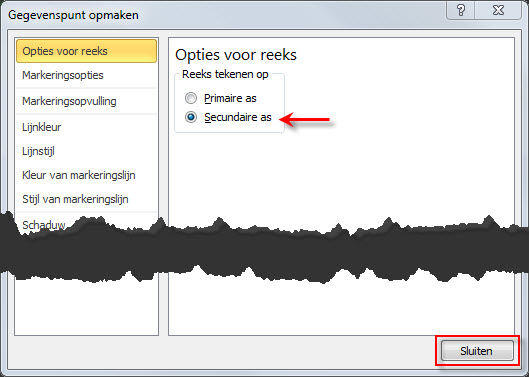Click the Sluiten button
529x377 pixels.
477,351
